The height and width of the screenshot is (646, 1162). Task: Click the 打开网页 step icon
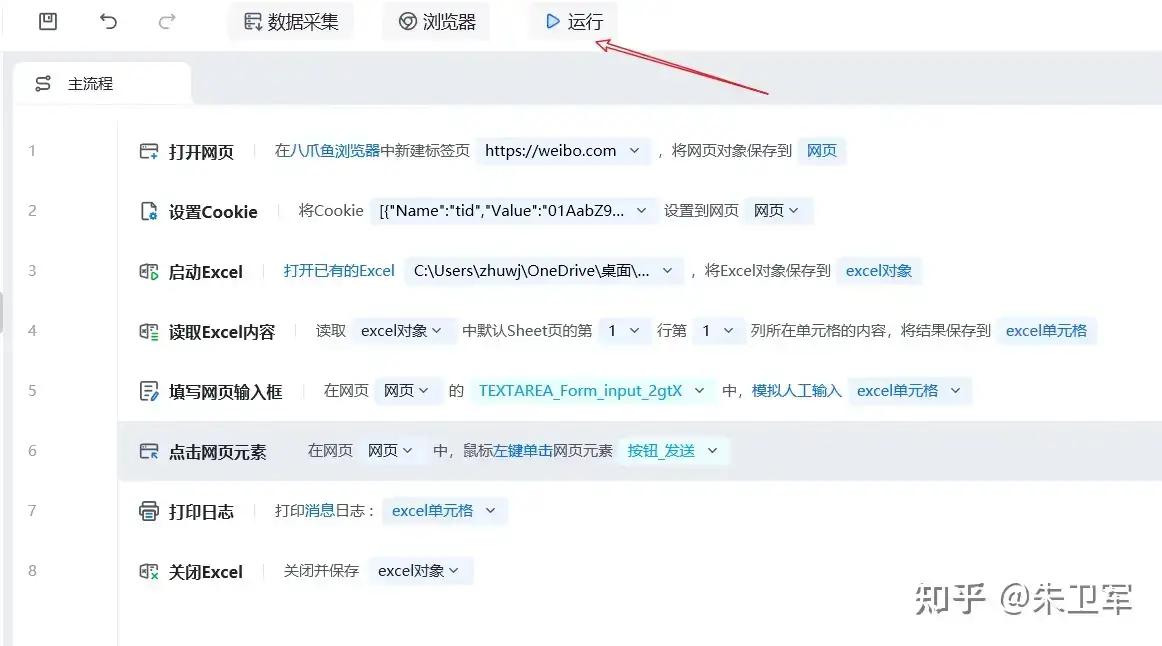coord(149,152)
